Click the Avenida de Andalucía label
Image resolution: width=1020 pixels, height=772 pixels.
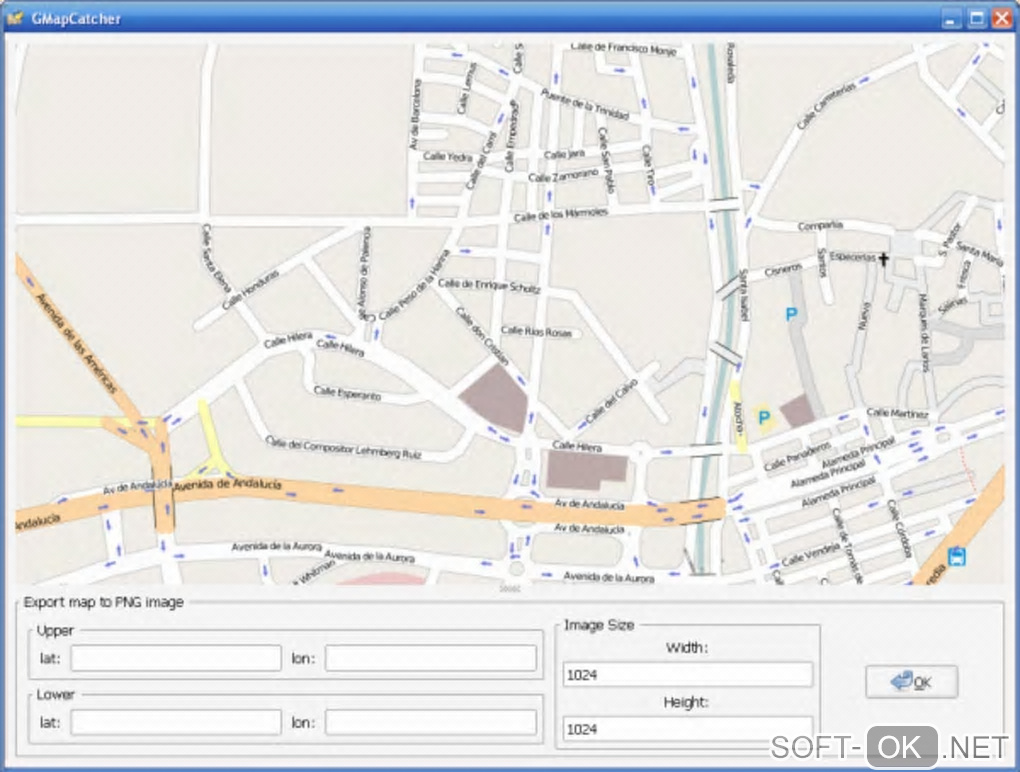click(228, 485)
